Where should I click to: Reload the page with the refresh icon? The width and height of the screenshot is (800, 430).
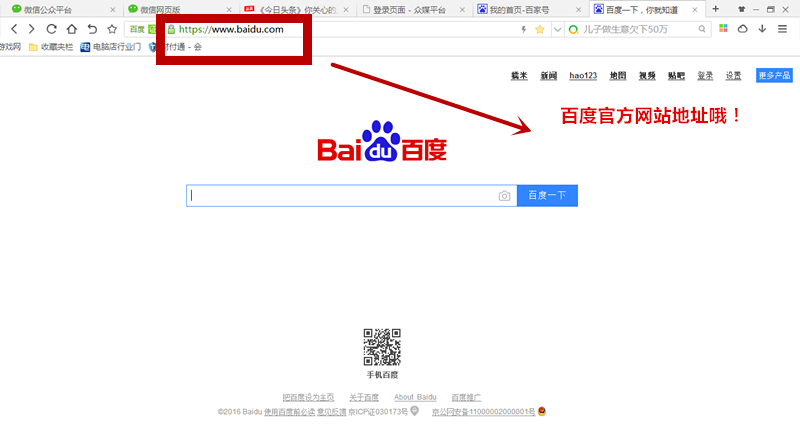click(x=51, y=29)
